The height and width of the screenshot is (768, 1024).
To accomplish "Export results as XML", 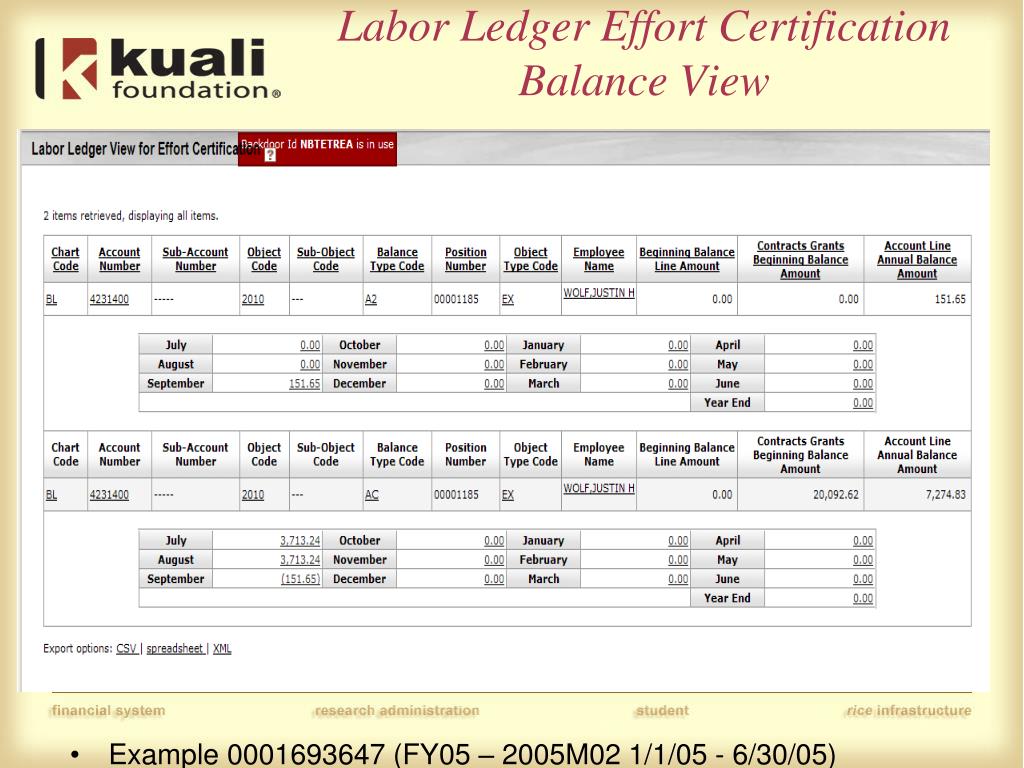I will (222, 648).
